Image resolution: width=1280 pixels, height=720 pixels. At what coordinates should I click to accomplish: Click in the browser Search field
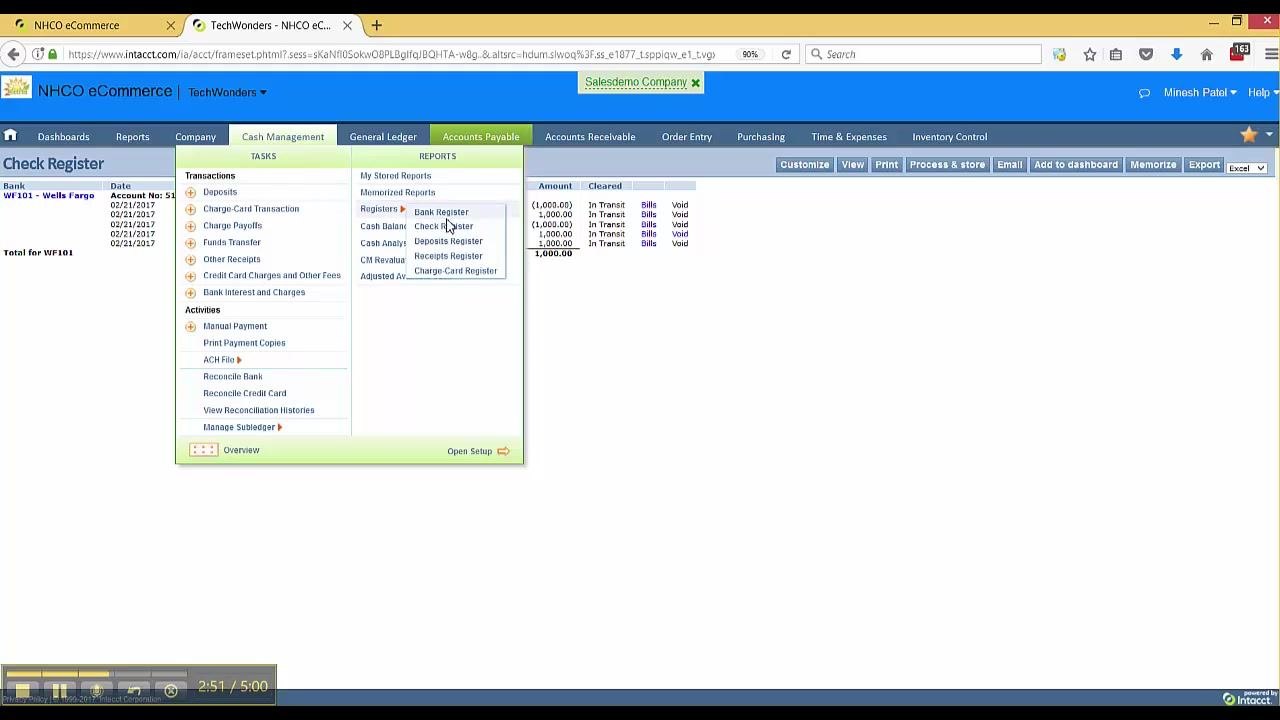pos(923,54)
